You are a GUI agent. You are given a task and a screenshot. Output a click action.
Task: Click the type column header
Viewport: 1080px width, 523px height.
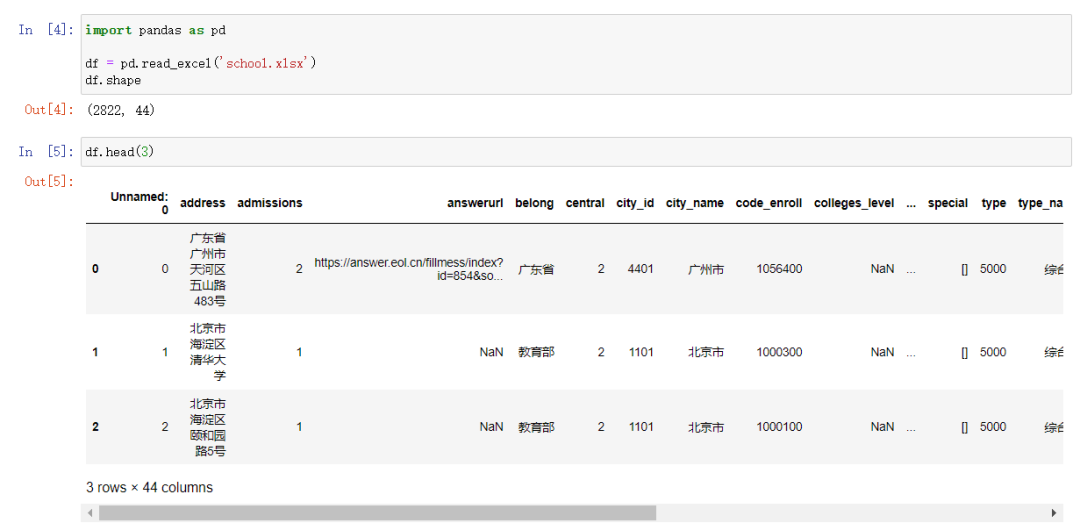(993, 203)
